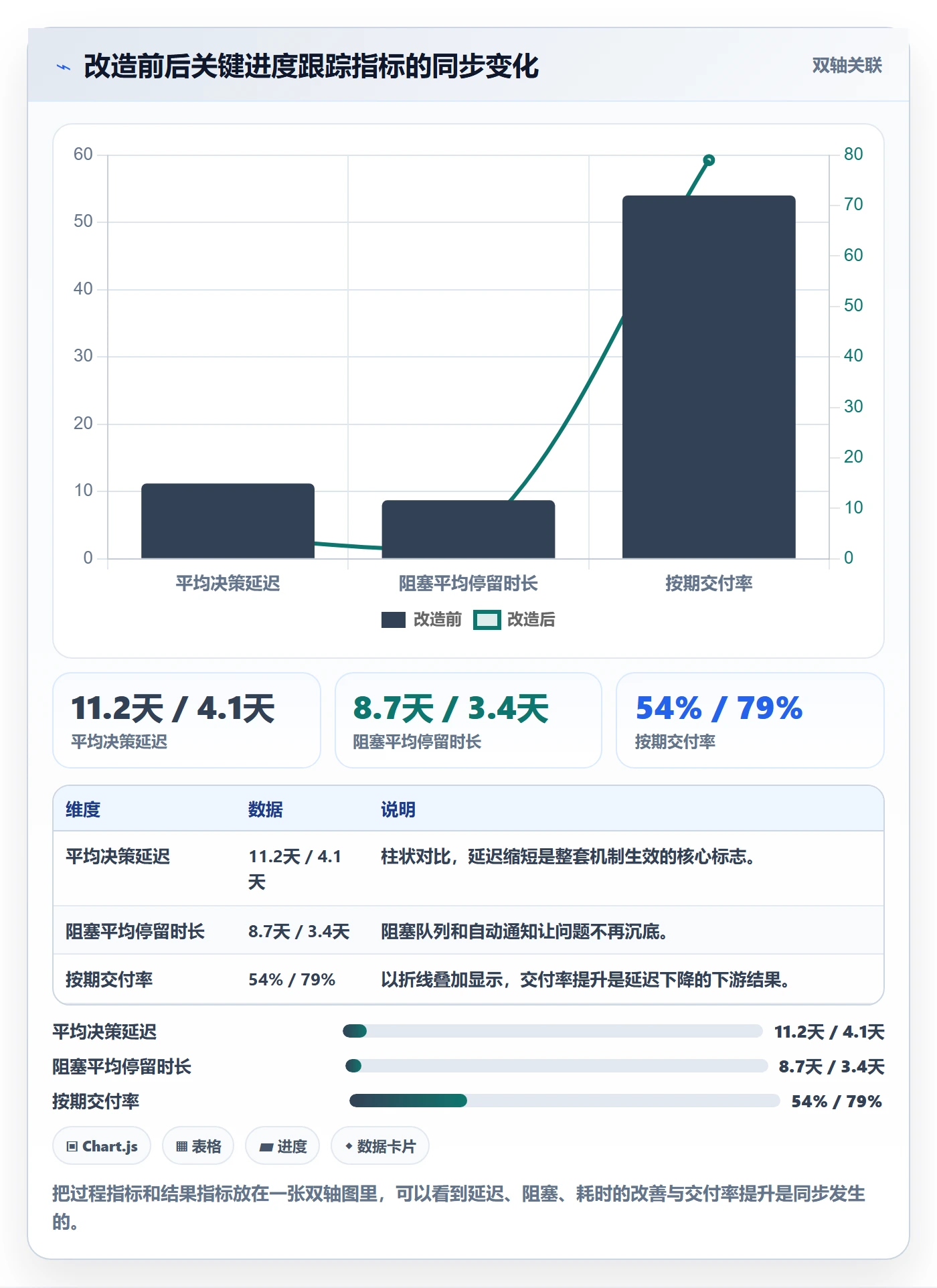Click the grid icon in the 表格 chip

pos(181,1147)
